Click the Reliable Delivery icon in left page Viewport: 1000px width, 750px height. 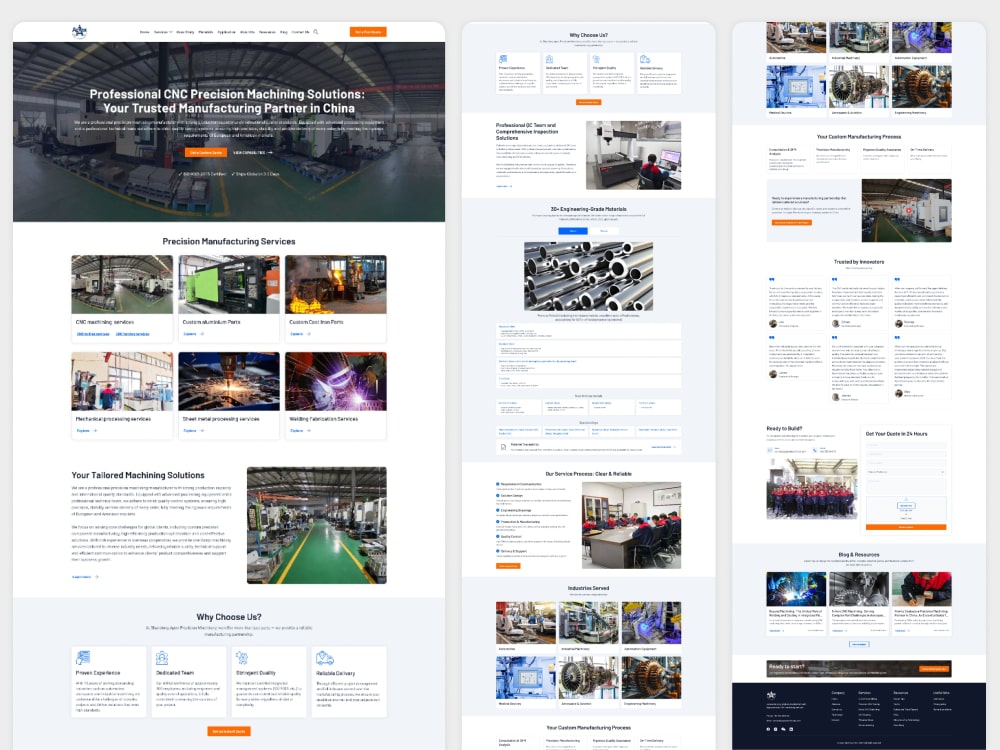click(325, 658)
